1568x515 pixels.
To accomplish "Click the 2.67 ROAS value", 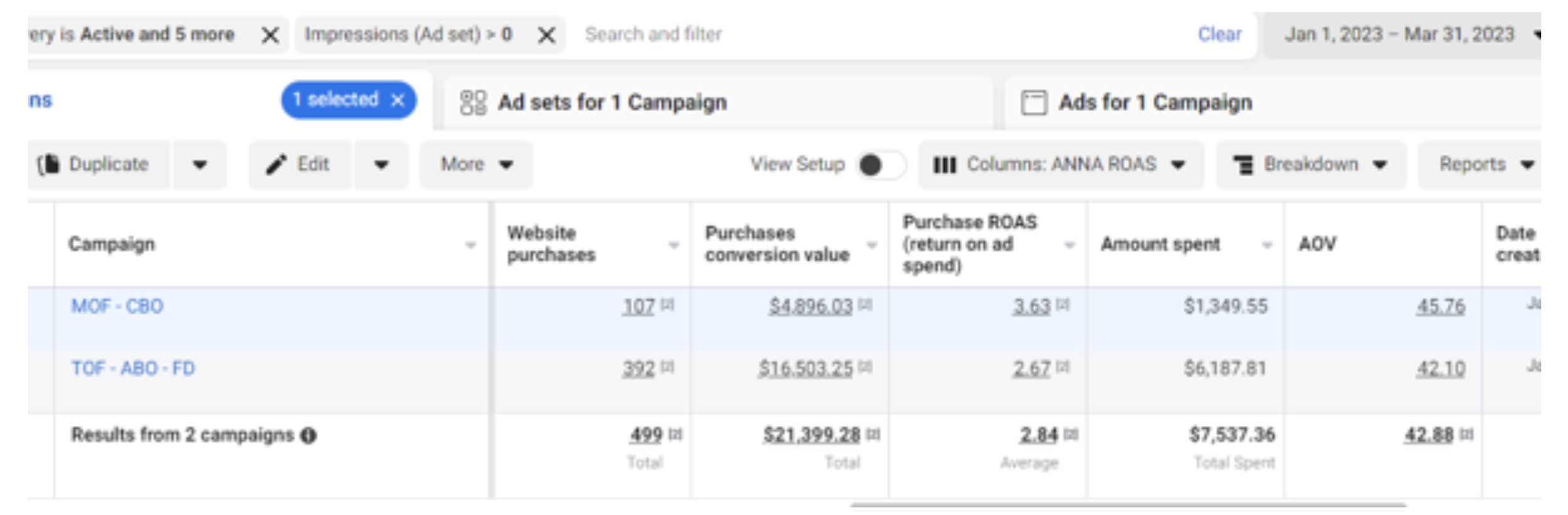I will click(x=1031, y=368).
